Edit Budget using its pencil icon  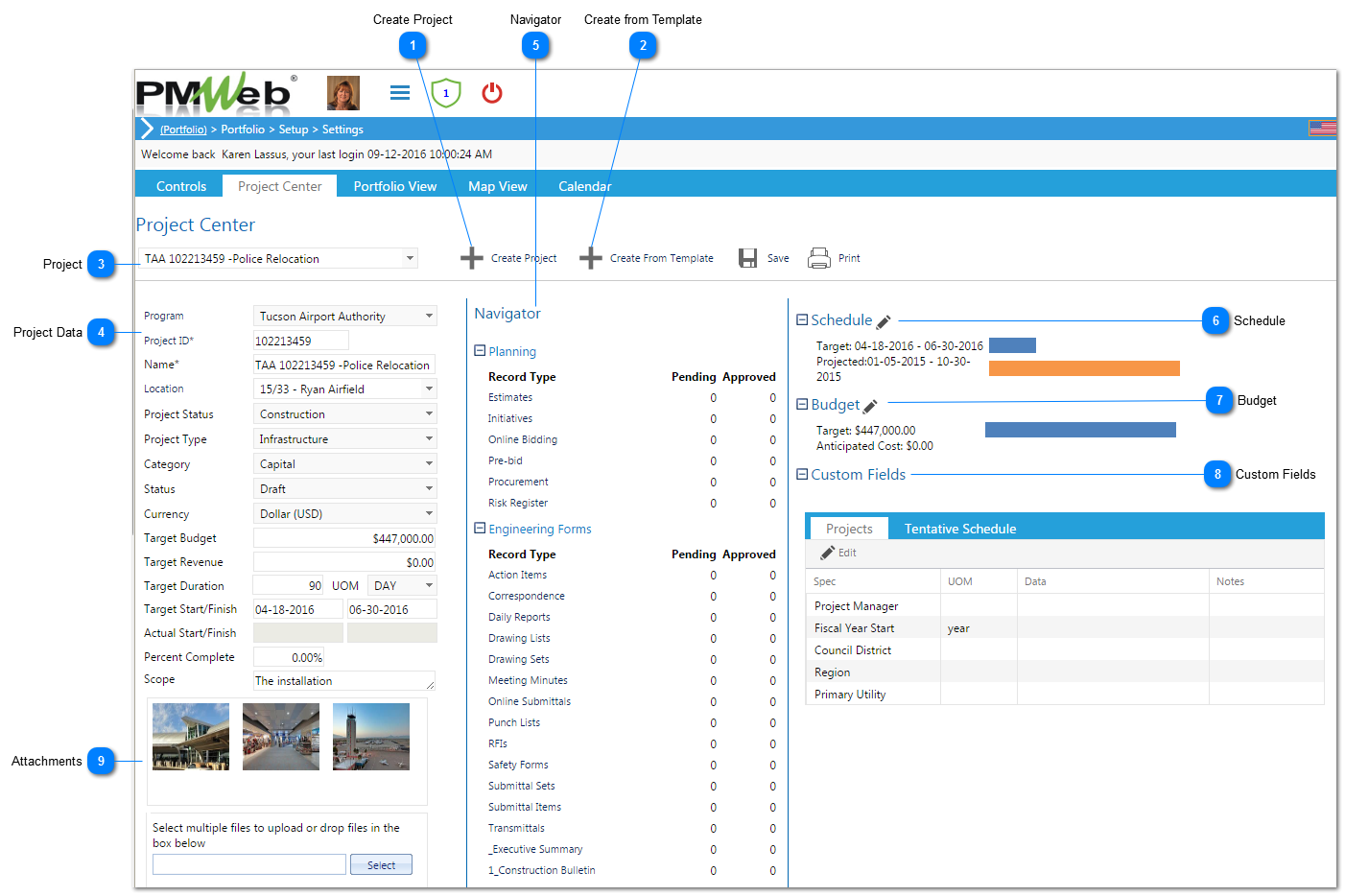[x=870, y=407]
